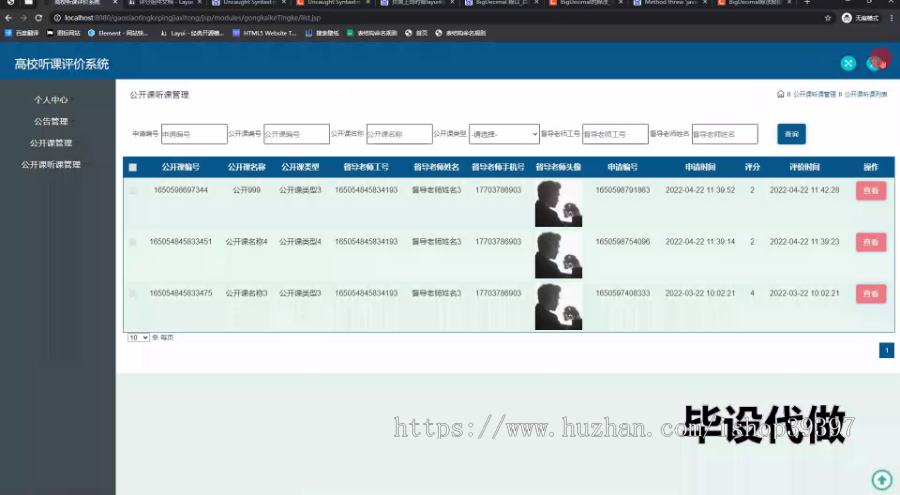This screenshot has width=900, height=495.
Task: Click the 公开课编号 input field
Action: [296, 134]
